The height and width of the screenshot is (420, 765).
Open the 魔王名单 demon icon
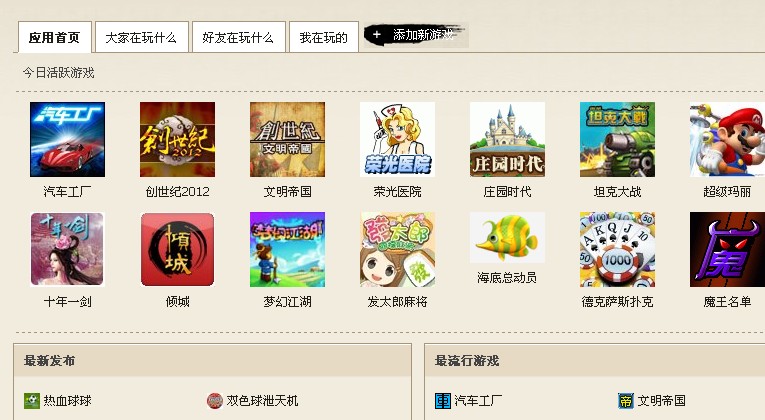(x=727, y=249)
